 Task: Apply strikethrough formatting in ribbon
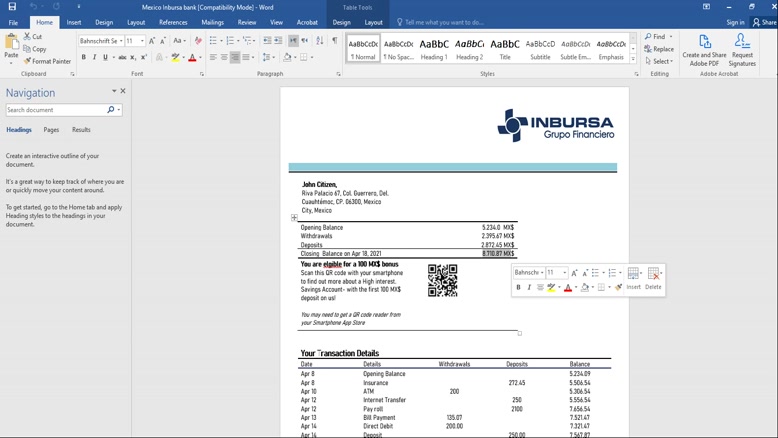pyautogui.click(x=122, y=58)
